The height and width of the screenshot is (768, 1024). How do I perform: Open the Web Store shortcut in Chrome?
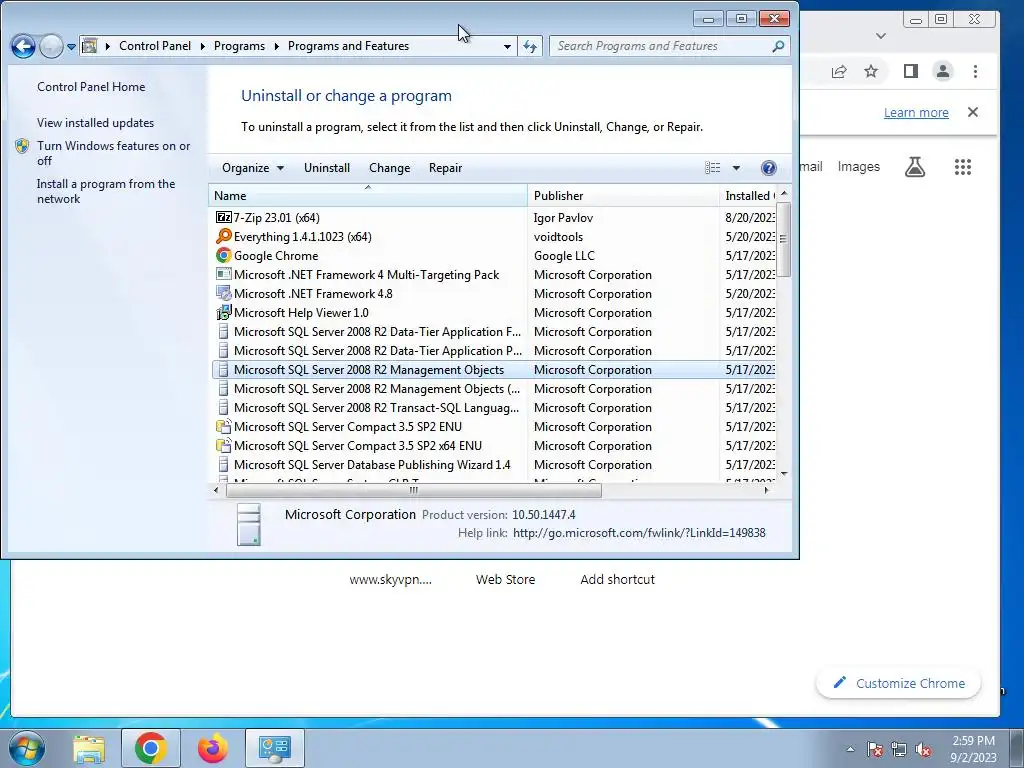coord(505,579)
